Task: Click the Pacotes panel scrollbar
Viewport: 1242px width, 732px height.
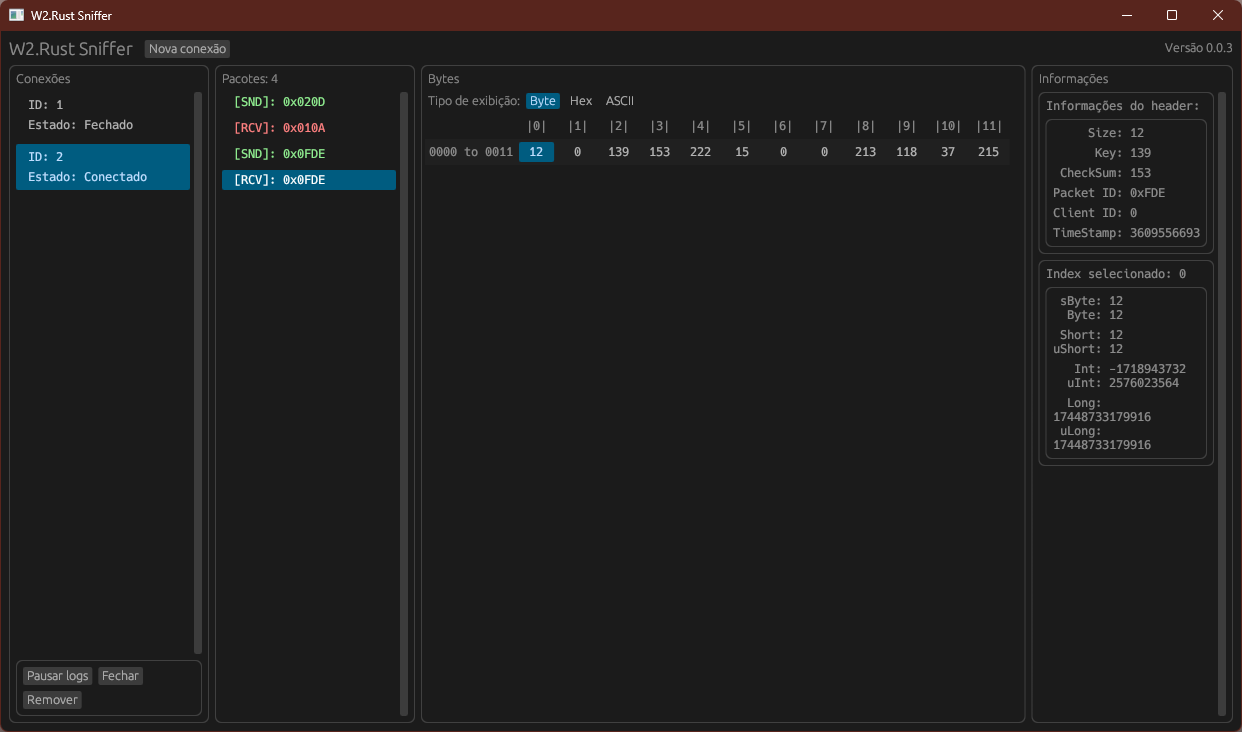Action: [x=404, y=404]
